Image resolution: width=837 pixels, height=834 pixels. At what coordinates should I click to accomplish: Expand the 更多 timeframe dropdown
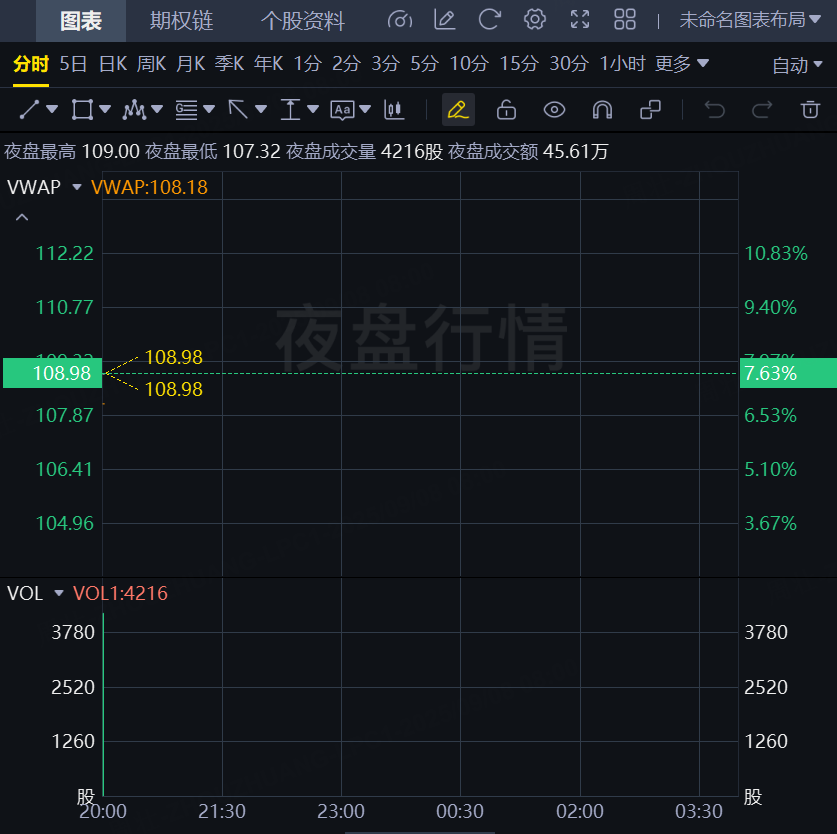click(x=682, y=64)
